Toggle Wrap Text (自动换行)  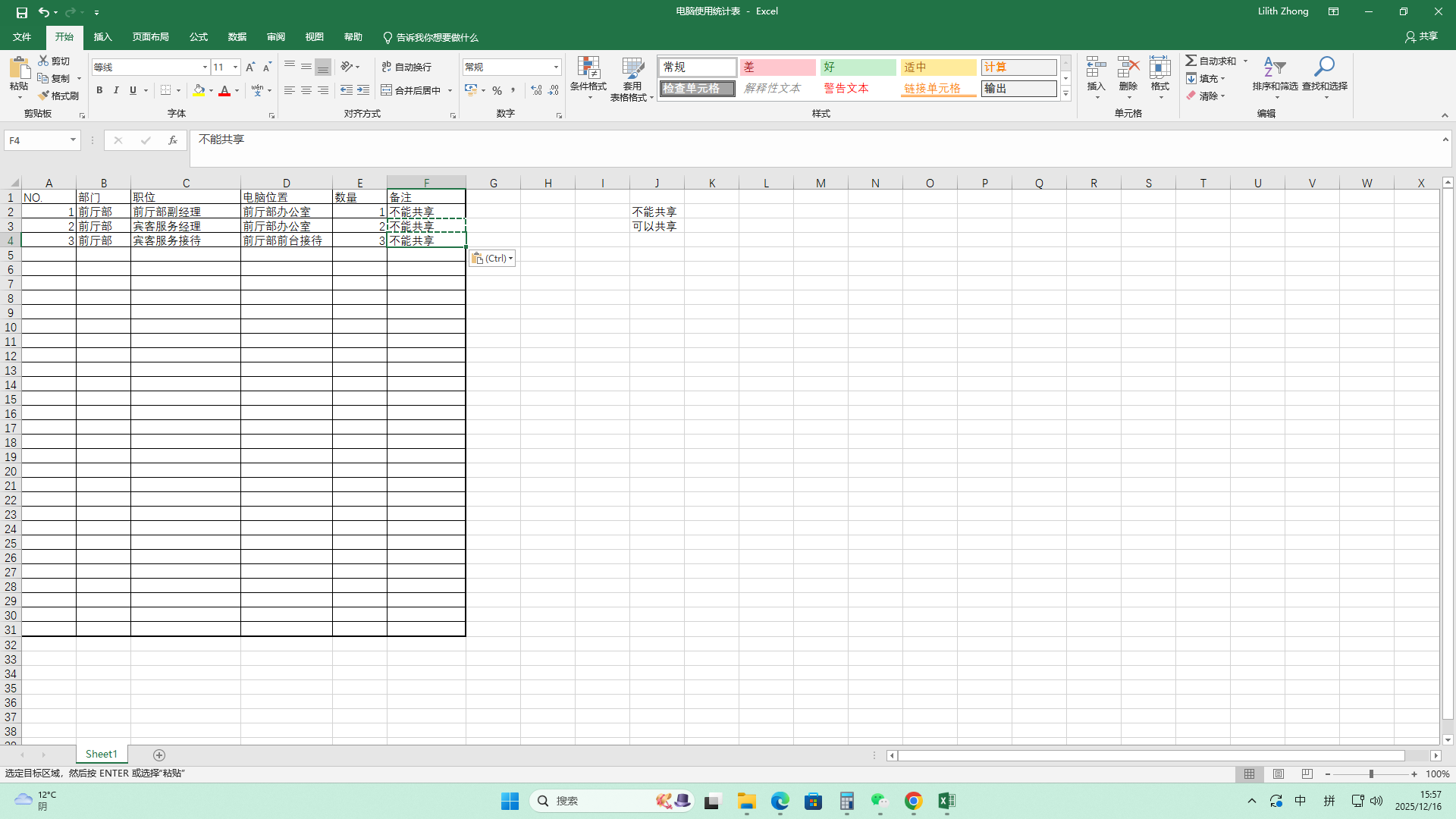(406, 67)
